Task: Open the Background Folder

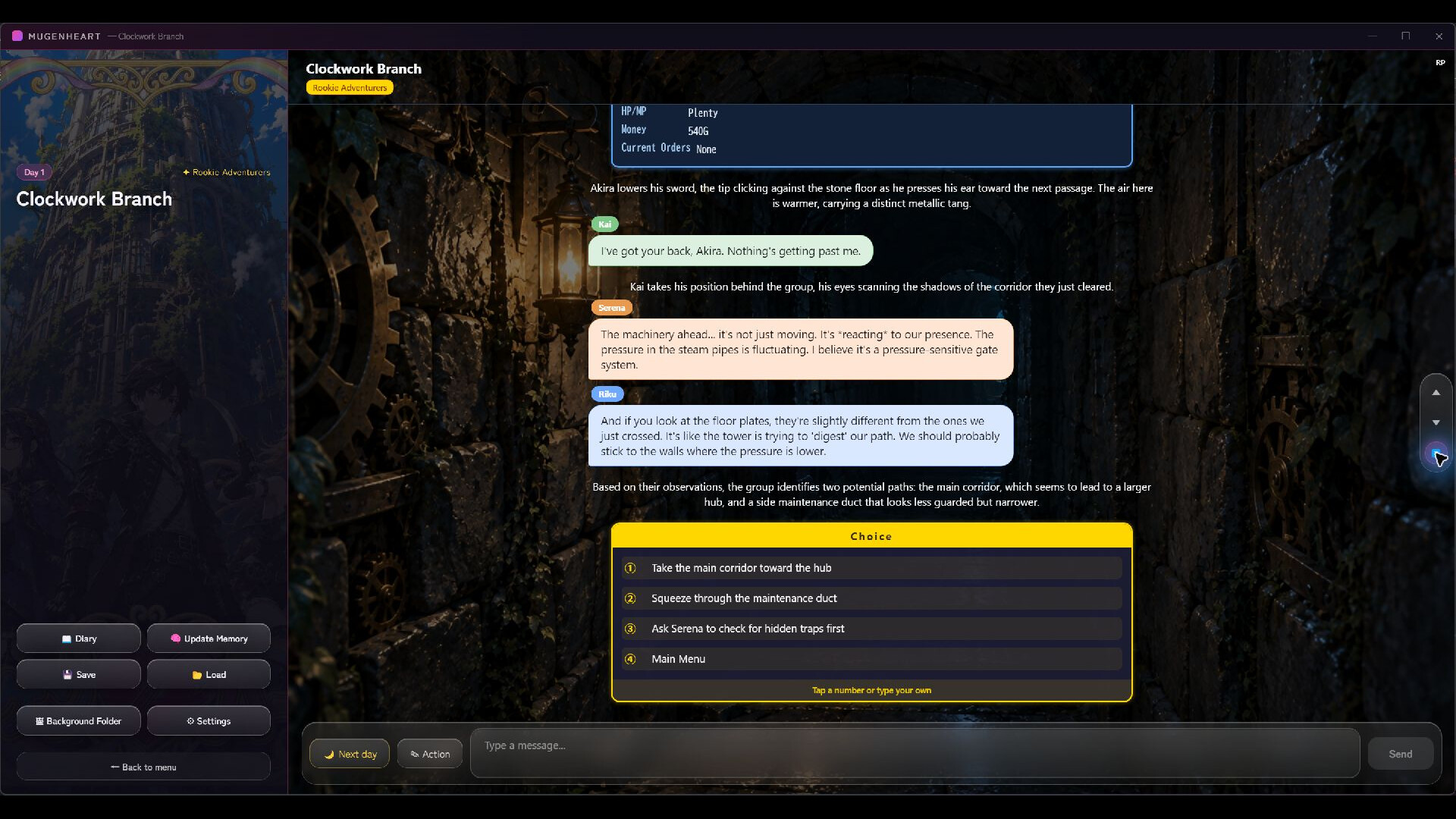Action: click(x=79, y=720)
